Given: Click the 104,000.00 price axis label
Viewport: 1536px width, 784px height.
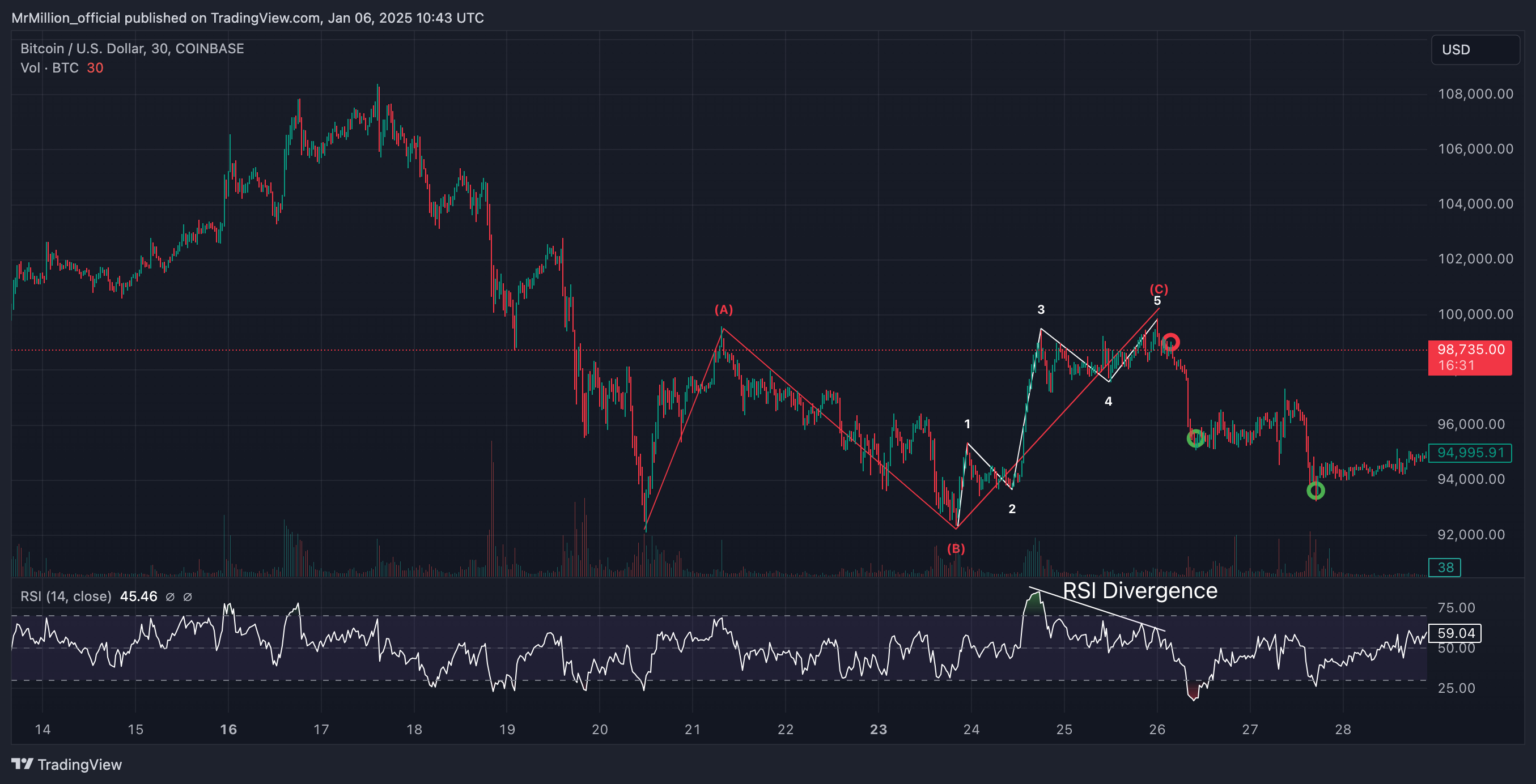Looking at the screenshot, I should click(1475, 204).
